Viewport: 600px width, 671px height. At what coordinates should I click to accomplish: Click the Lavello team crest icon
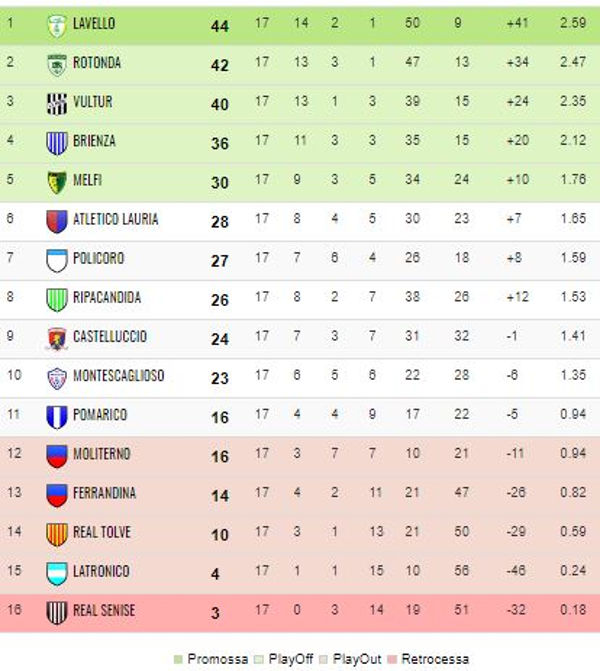pyautogui.click(x=56, y=26)
